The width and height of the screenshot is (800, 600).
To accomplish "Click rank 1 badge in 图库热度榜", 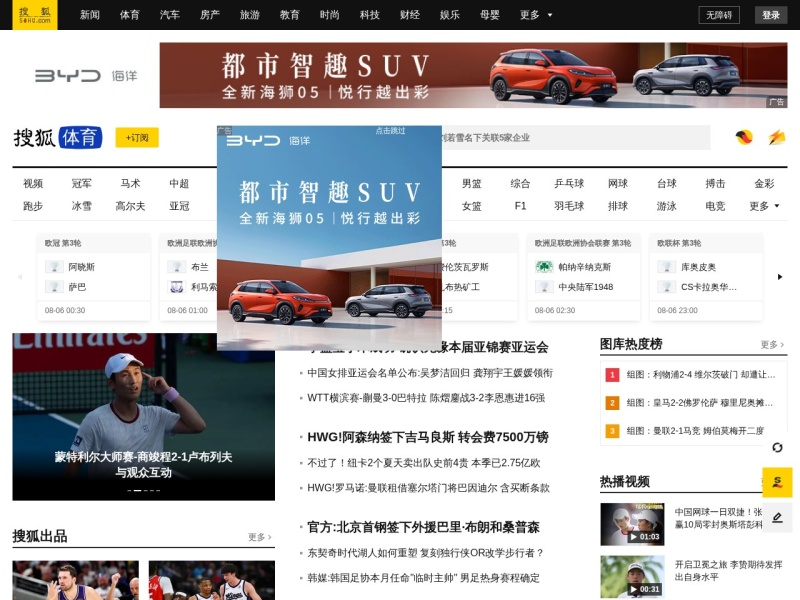I will point(612,374).
